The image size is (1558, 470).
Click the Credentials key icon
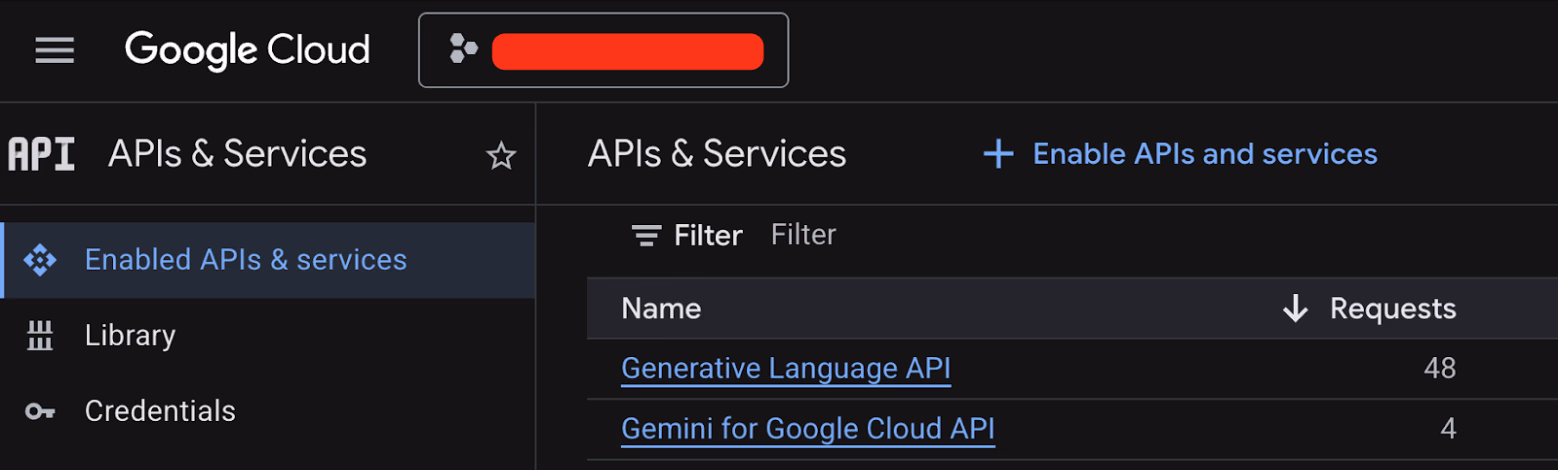tap(40, 411)
